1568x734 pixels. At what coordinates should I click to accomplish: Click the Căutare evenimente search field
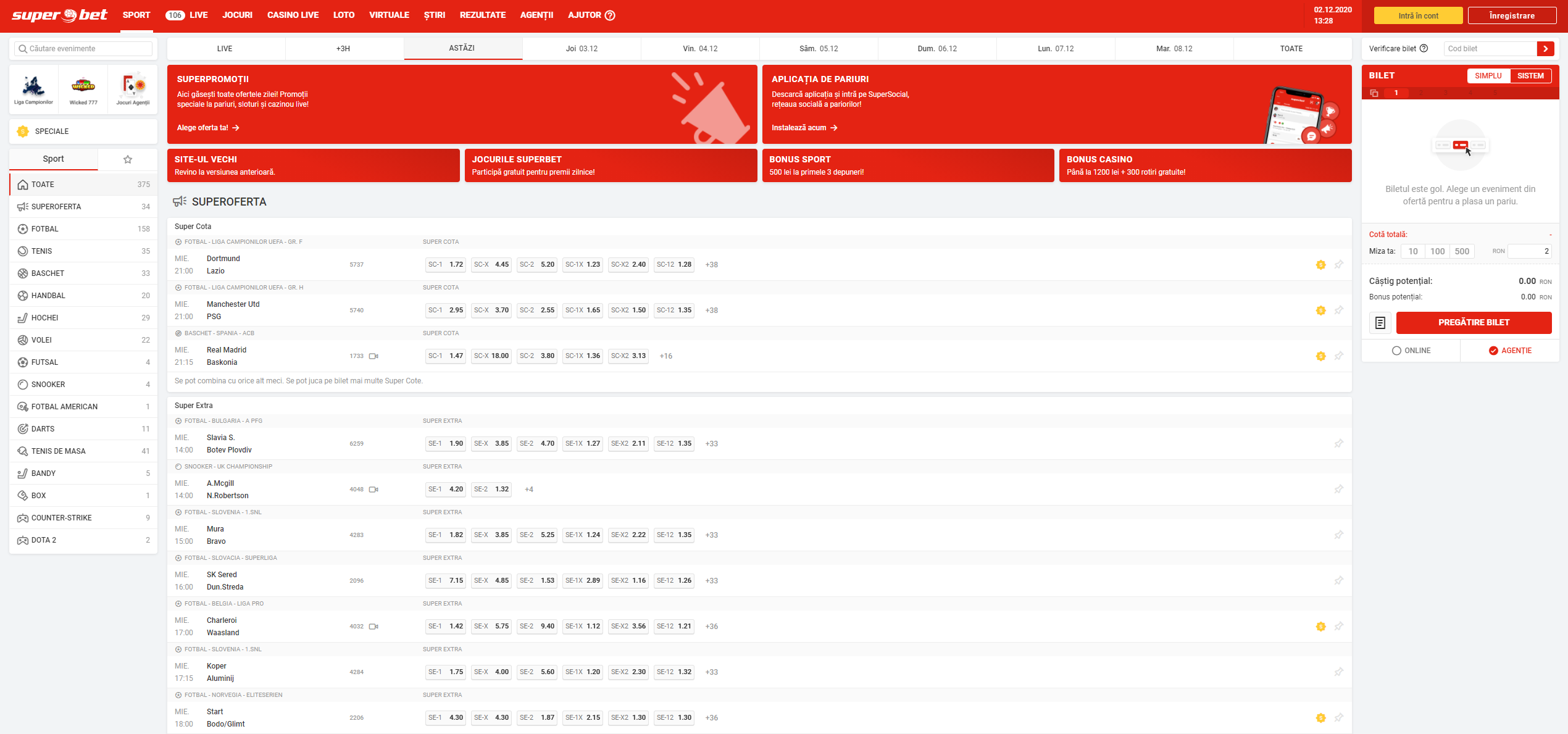83,49
